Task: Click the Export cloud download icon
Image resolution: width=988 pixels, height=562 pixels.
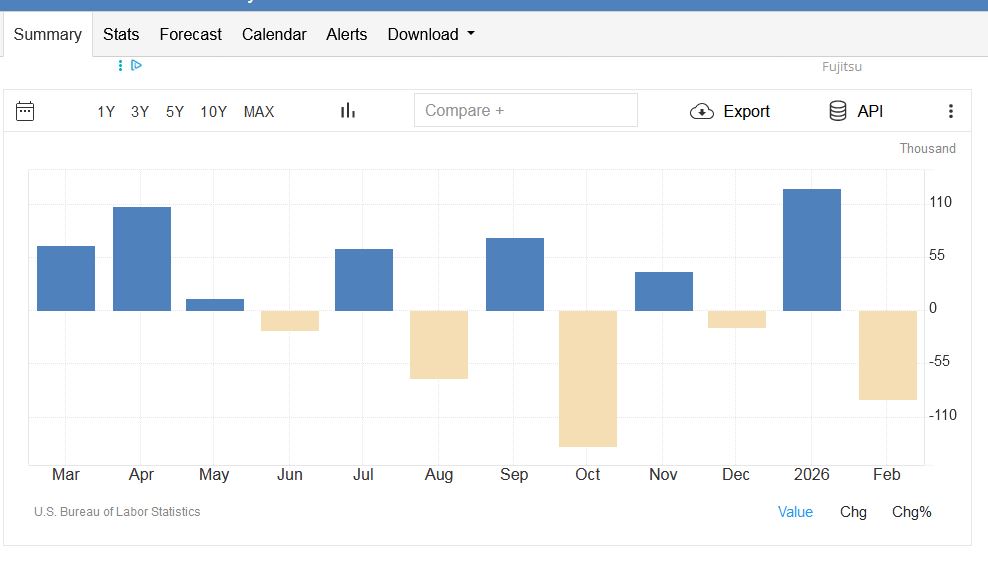Action: tap(702, 111)
